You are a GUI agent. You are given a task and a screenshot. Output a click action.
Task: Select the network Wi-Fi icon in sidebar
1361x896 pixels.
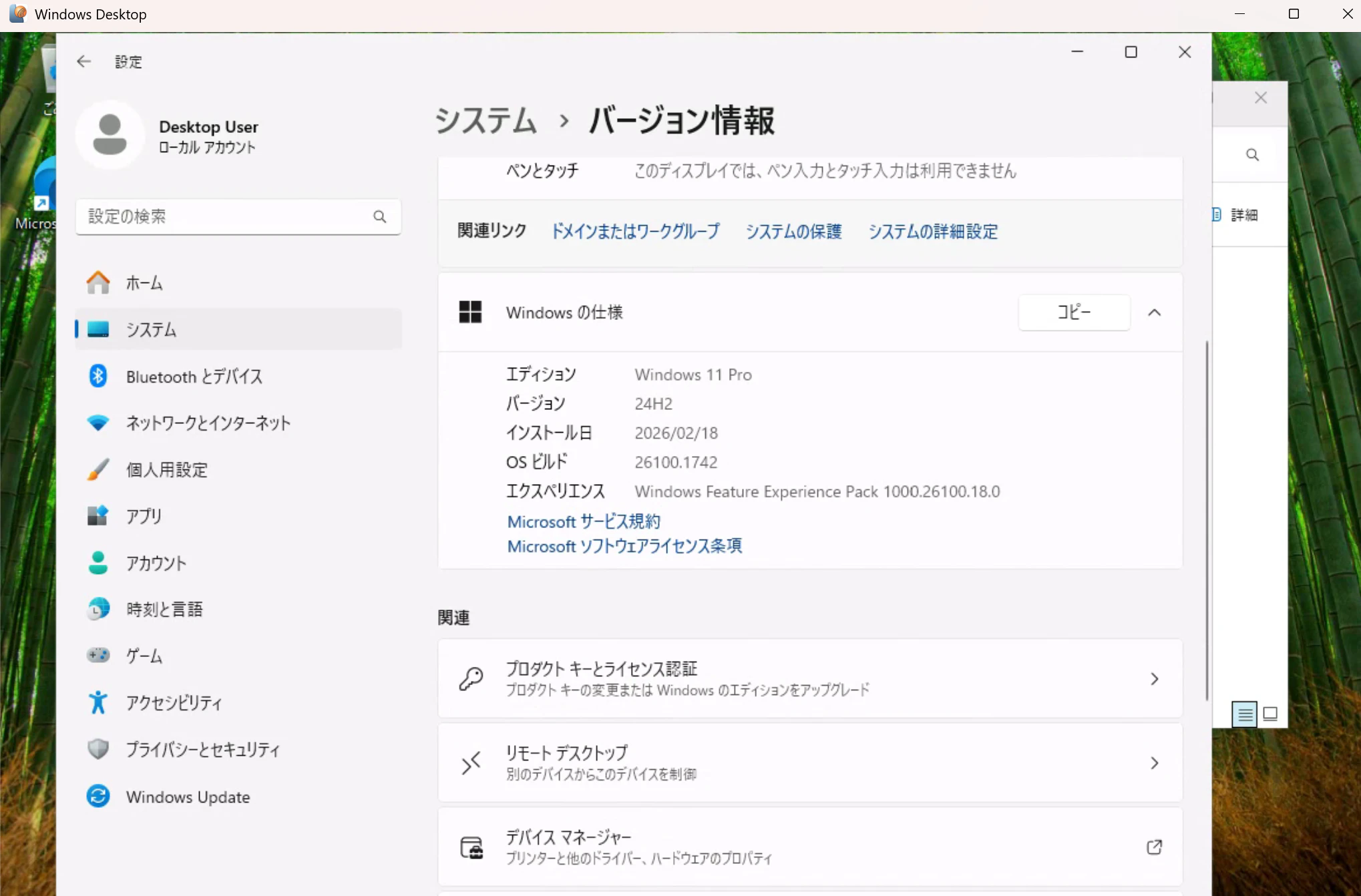pyautogui.click(x=98, y=423)
